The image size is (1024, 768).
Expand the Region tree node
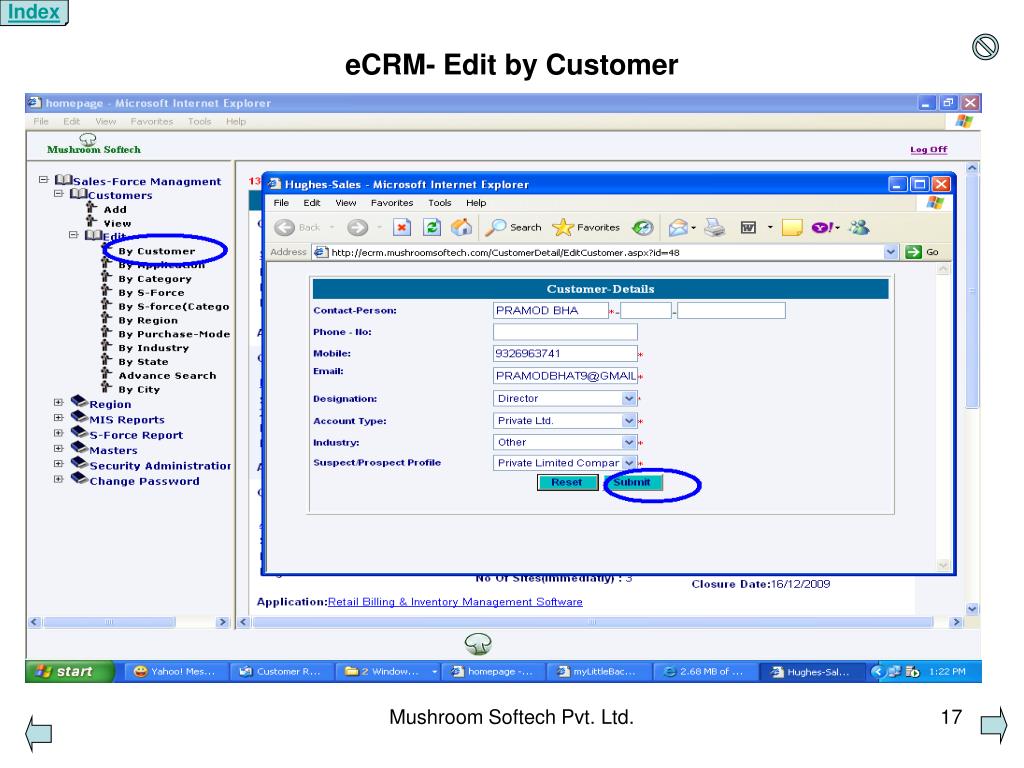(x=59, y=402)
